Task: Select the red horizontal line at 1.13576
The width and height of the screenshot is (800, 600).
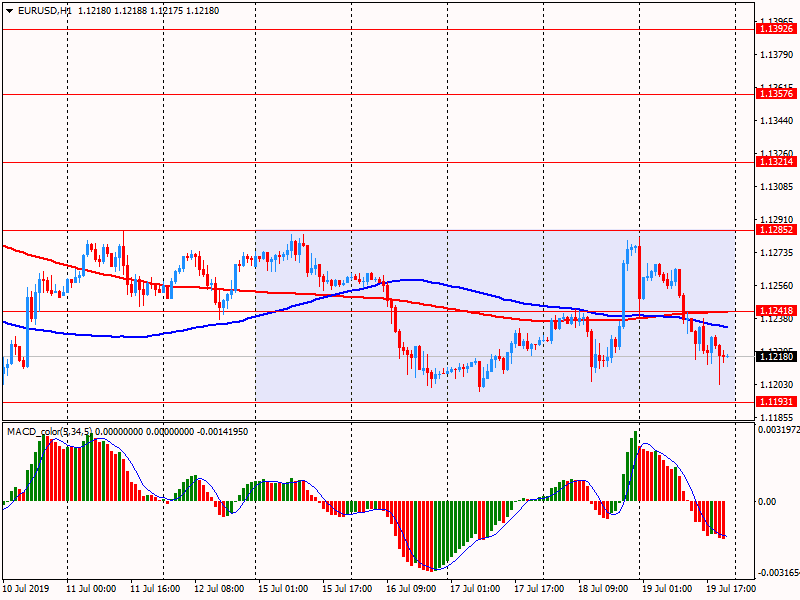Action: pyautogui.click(x=378, y=94)
